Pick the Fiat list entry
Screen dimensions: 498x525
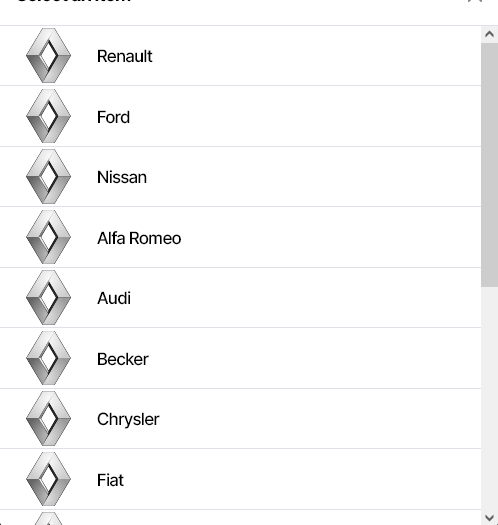[x=240, y=479]
